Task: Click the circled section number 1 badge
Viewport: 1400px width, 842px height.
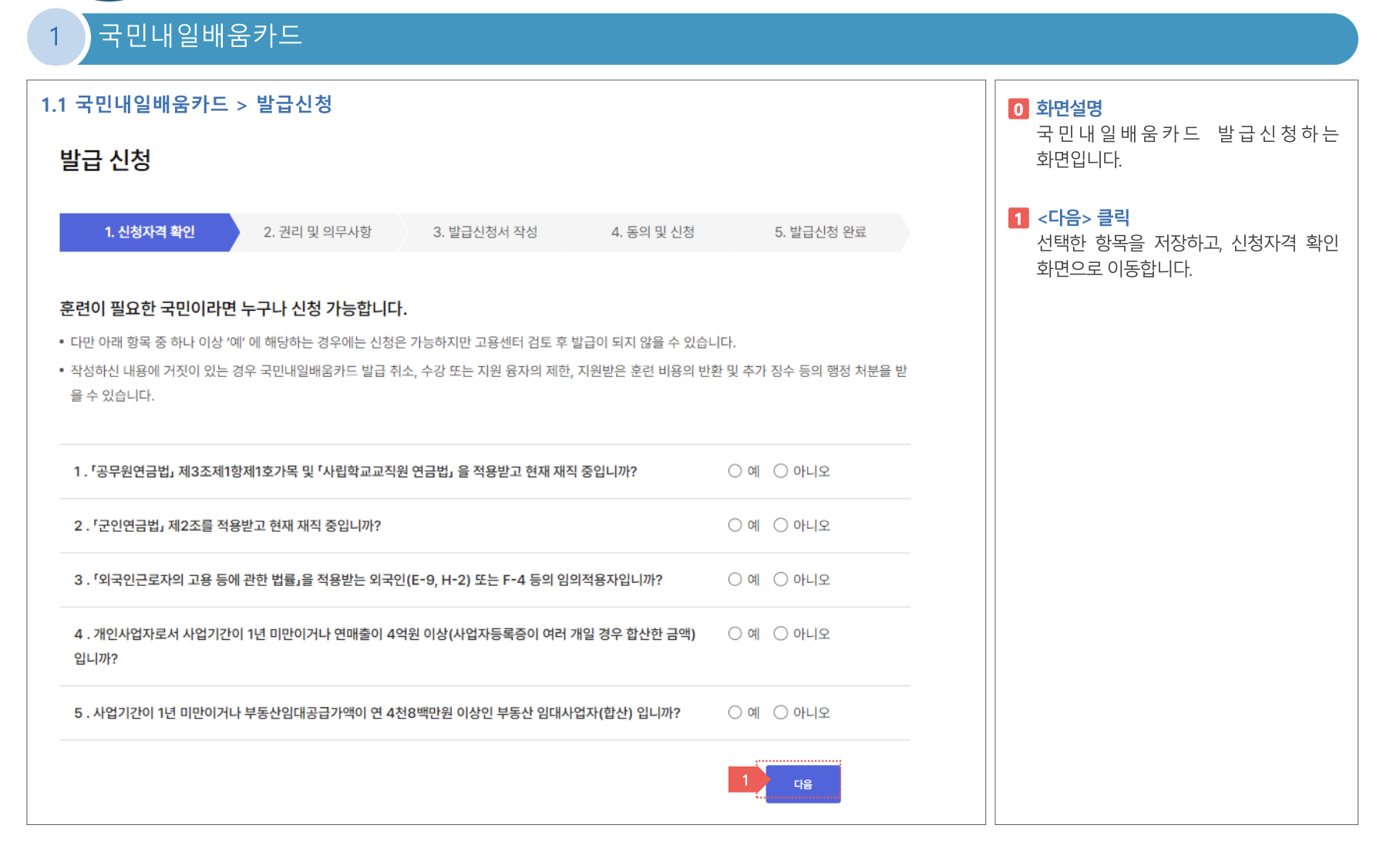Action: pos(55,35)
